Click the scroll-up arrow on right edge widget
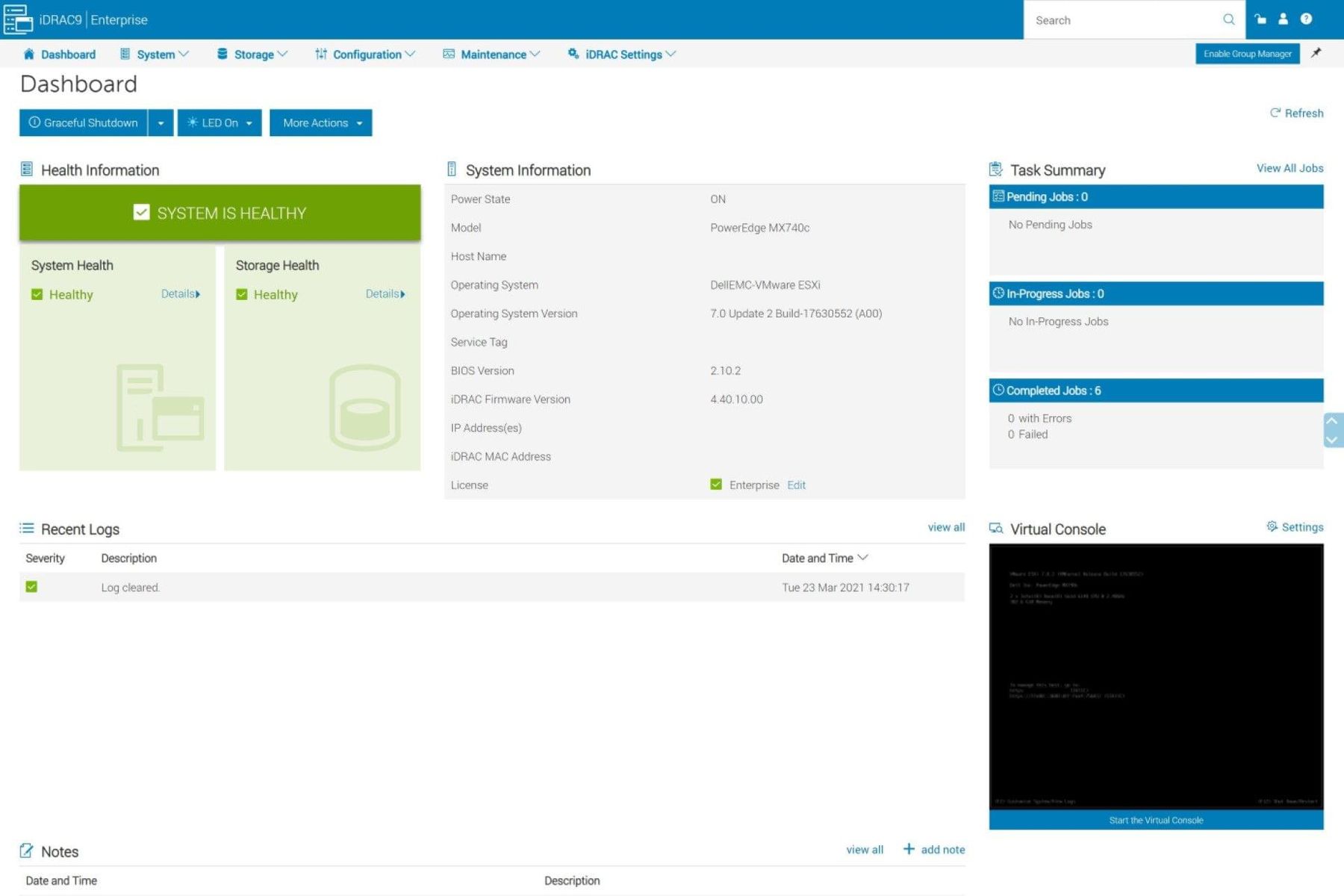This screenshot has height=896, width=1344. click(1332, 420)
